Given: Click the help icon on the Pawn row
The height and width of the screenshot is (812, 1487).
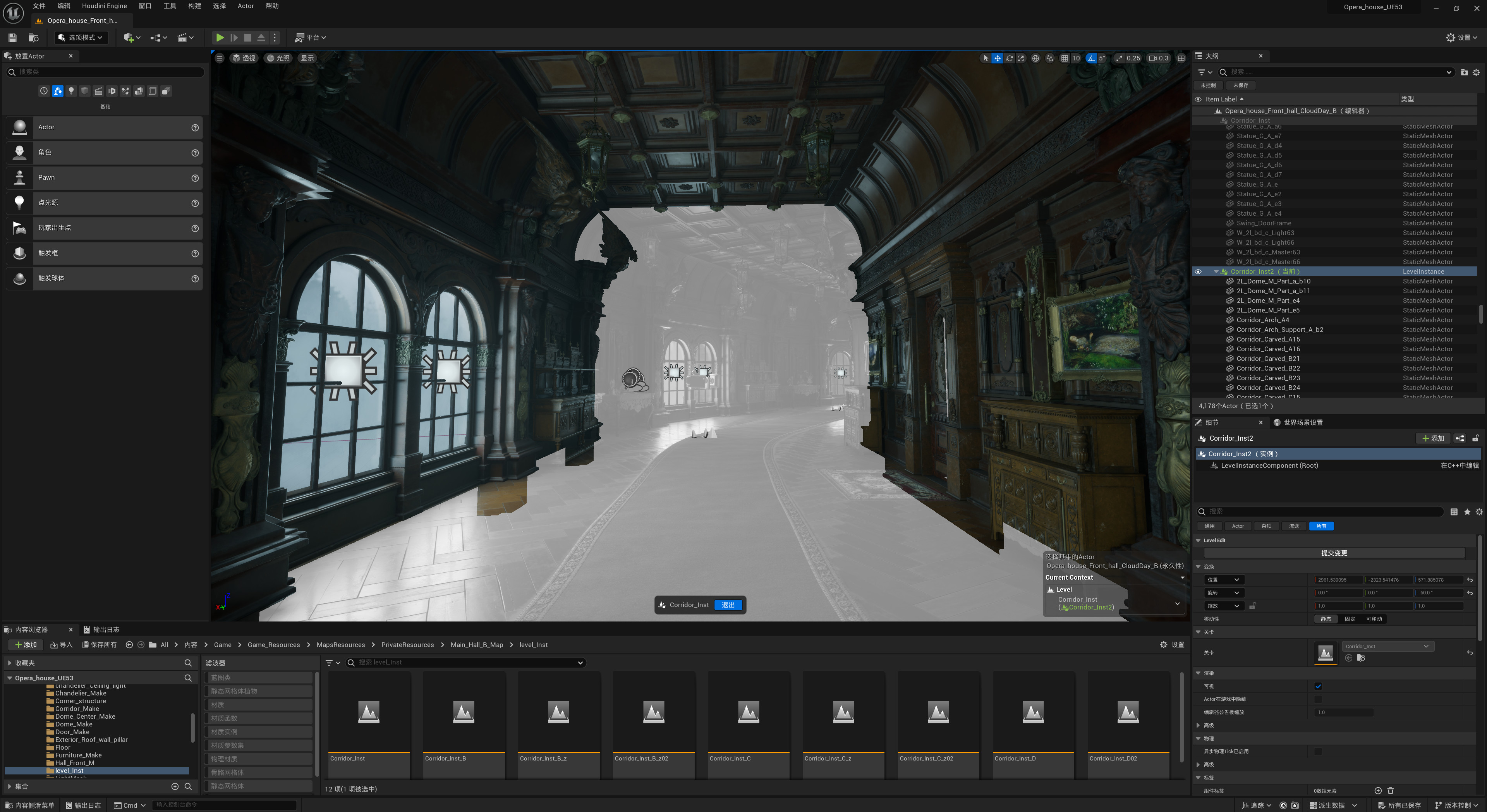Looking at the screenshot, I should (195, 179).
